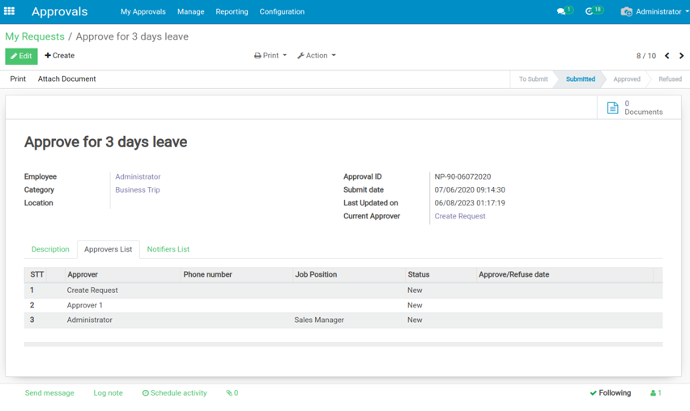Click the Administrator approver row
Image resolution: width=690 pixels, height=411 pixels.
point(343,320)
